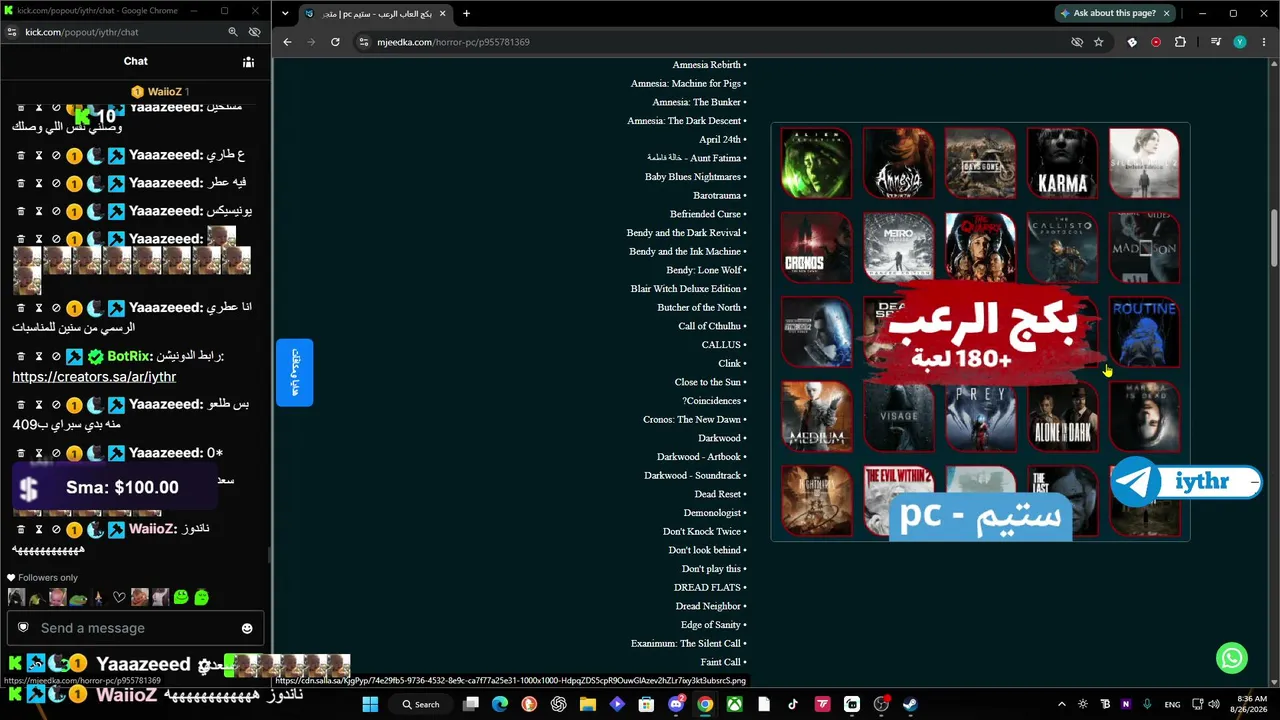1280x720 pixels.
Task: Toggle the microphone icon in the system tray
Action: click(1146, 704)
